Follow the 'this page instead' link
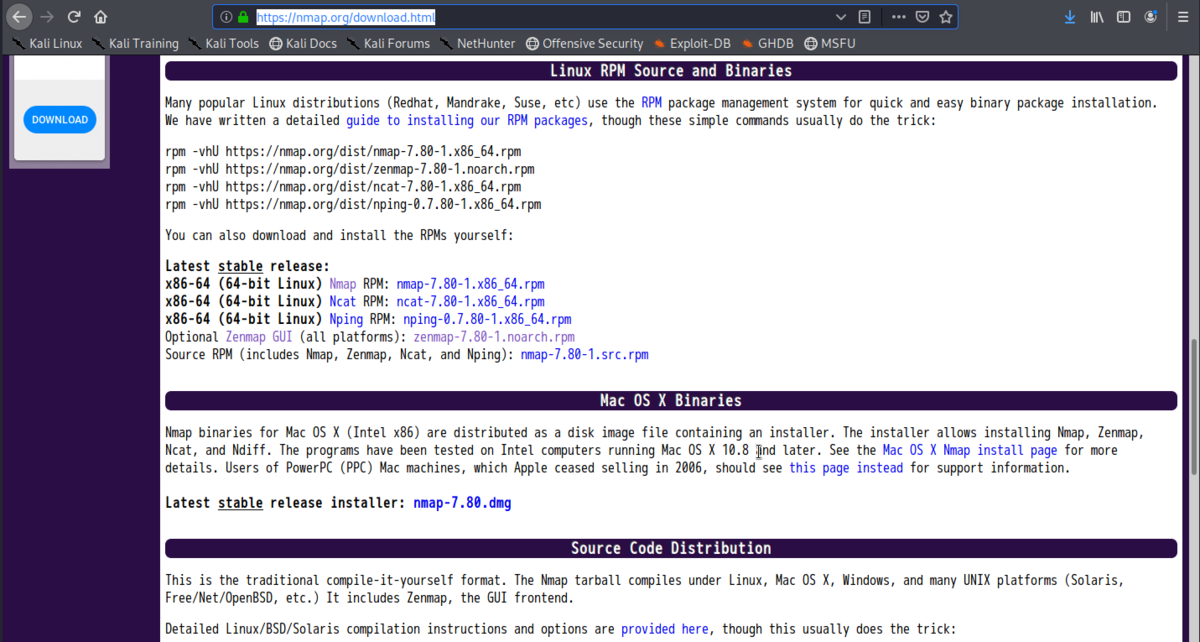The image size is (1200, 642). (846, 468)
